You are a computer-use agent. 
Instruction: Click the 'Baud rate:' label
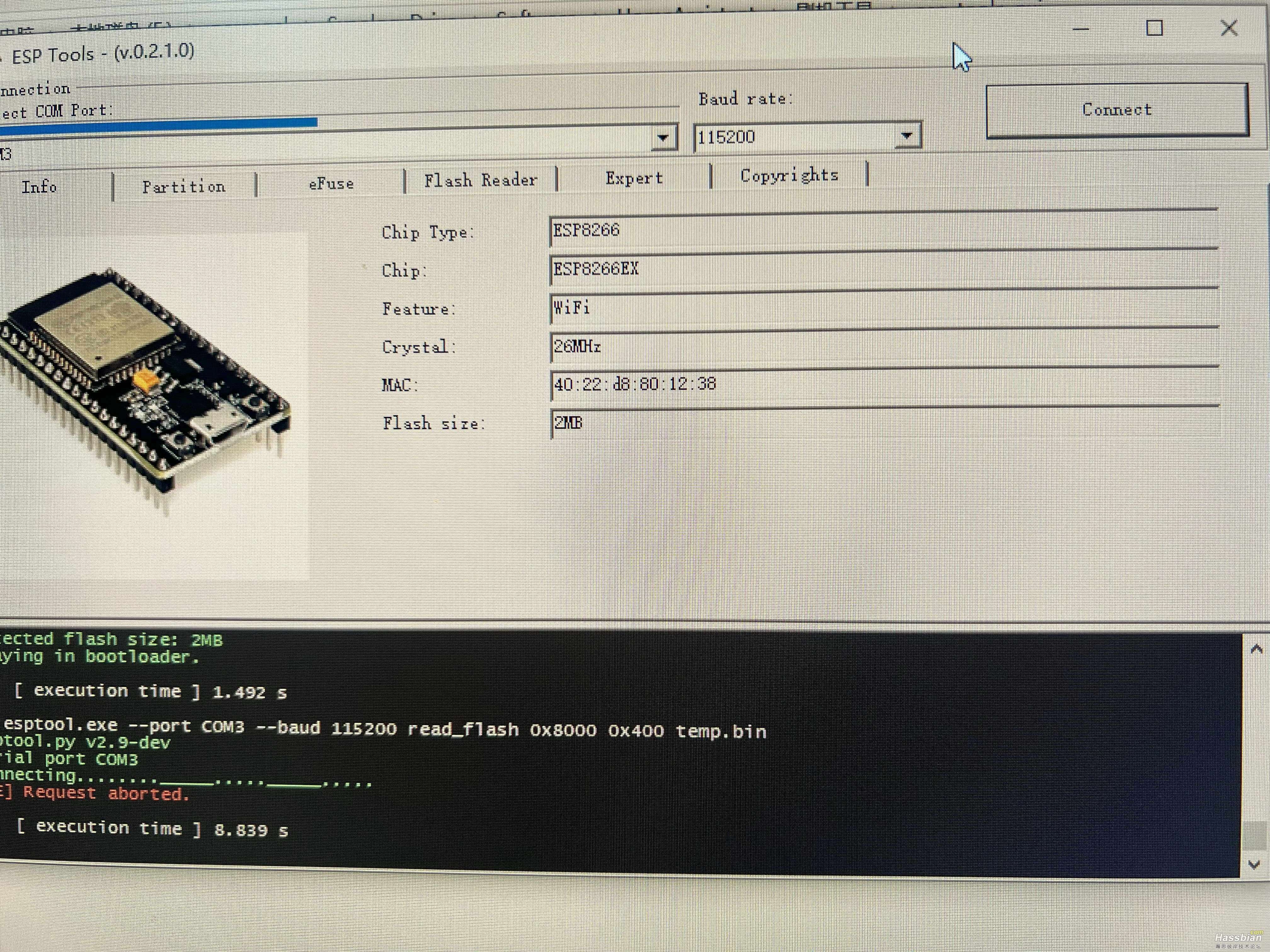pos(745,99)
